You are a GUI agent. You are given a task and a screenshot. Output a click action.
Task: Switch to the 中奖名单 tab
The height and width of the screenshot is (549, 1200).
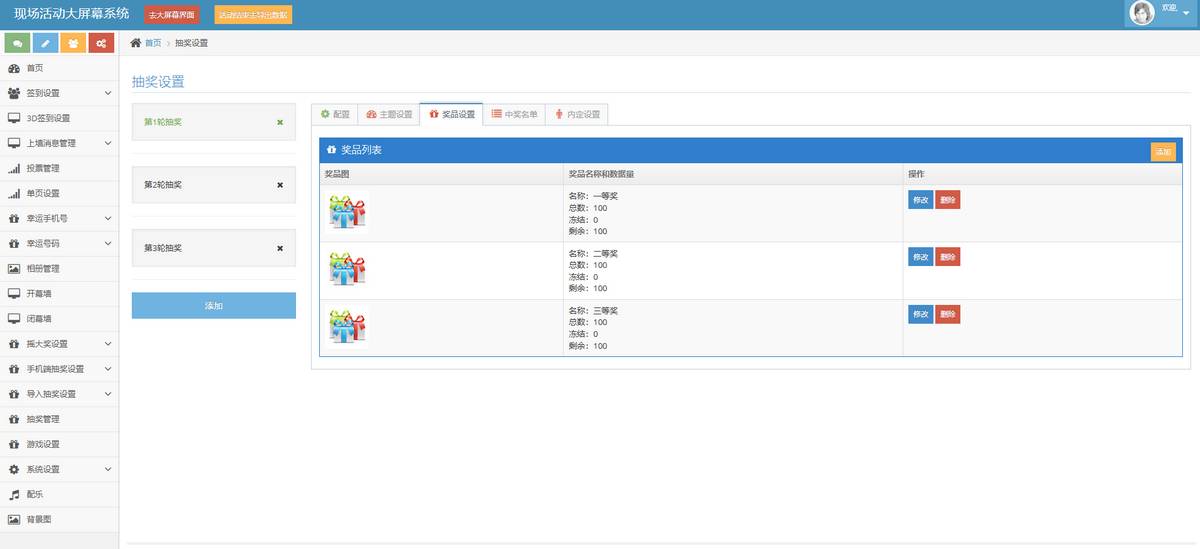[514, 114]
